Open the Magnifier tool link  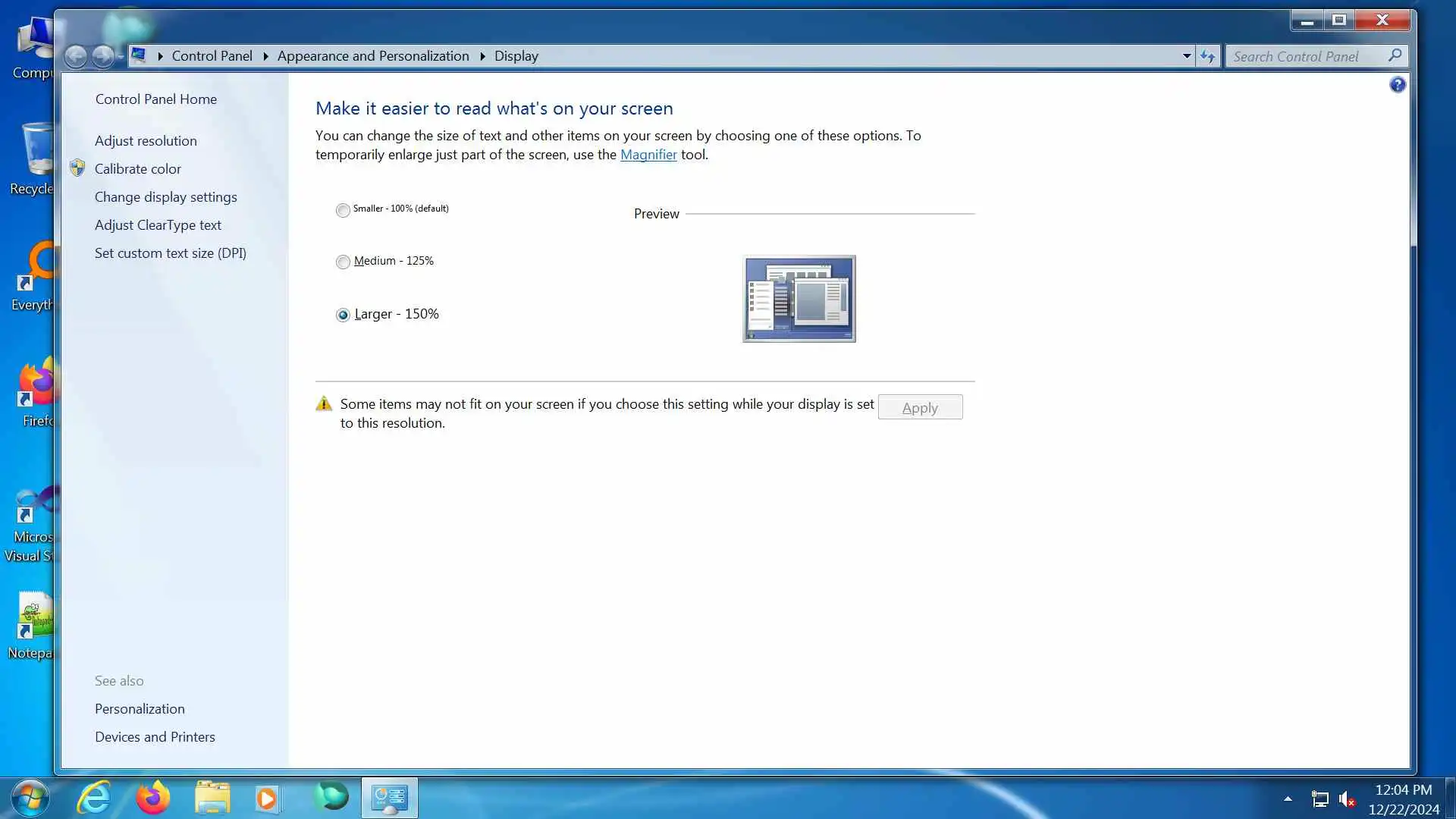coord(648,155)
